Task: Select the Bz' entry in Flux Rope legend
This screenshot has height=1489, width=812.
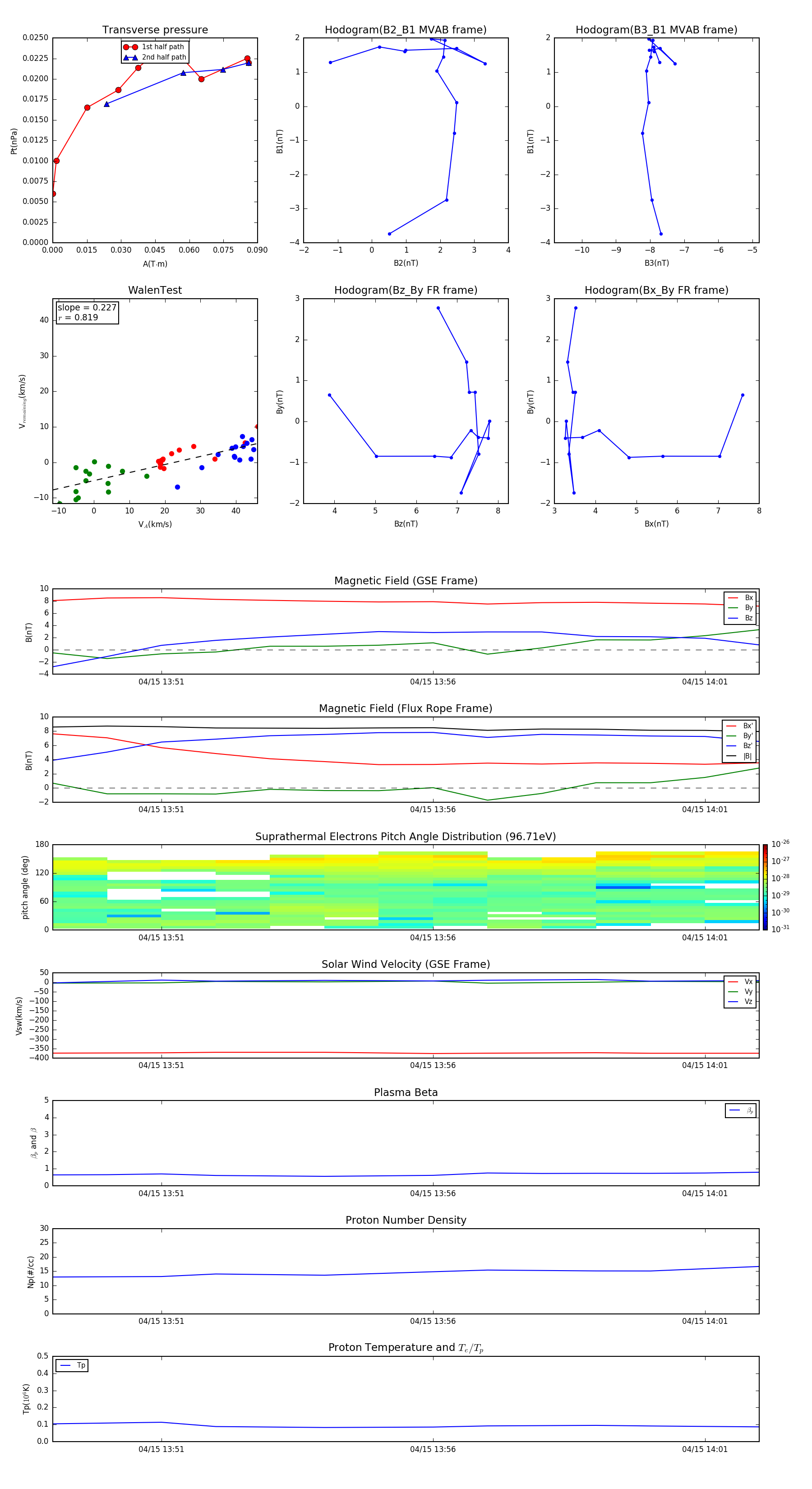Action: point(740,746)
